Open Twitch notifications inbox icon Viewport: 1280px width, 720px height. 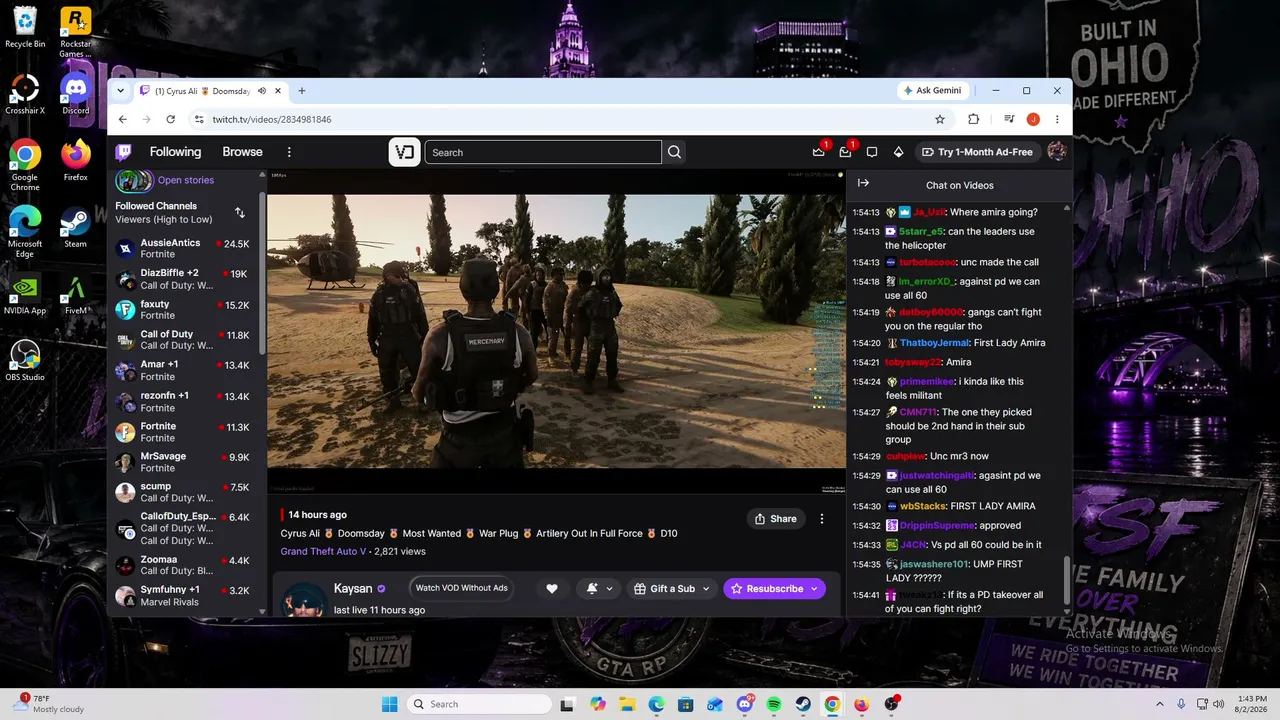point(846,152)
